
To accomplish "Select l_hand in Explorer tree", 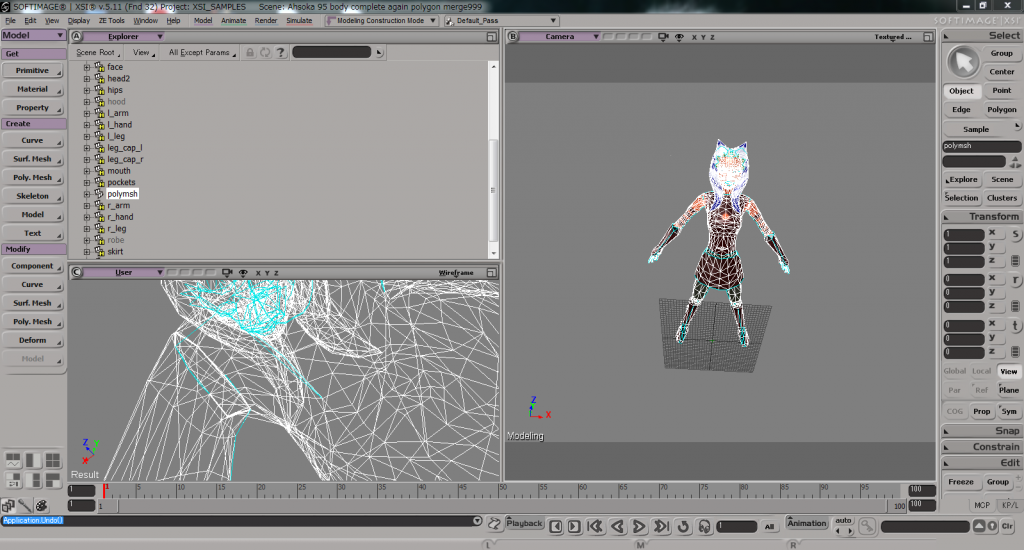I will tap(120, 125).
